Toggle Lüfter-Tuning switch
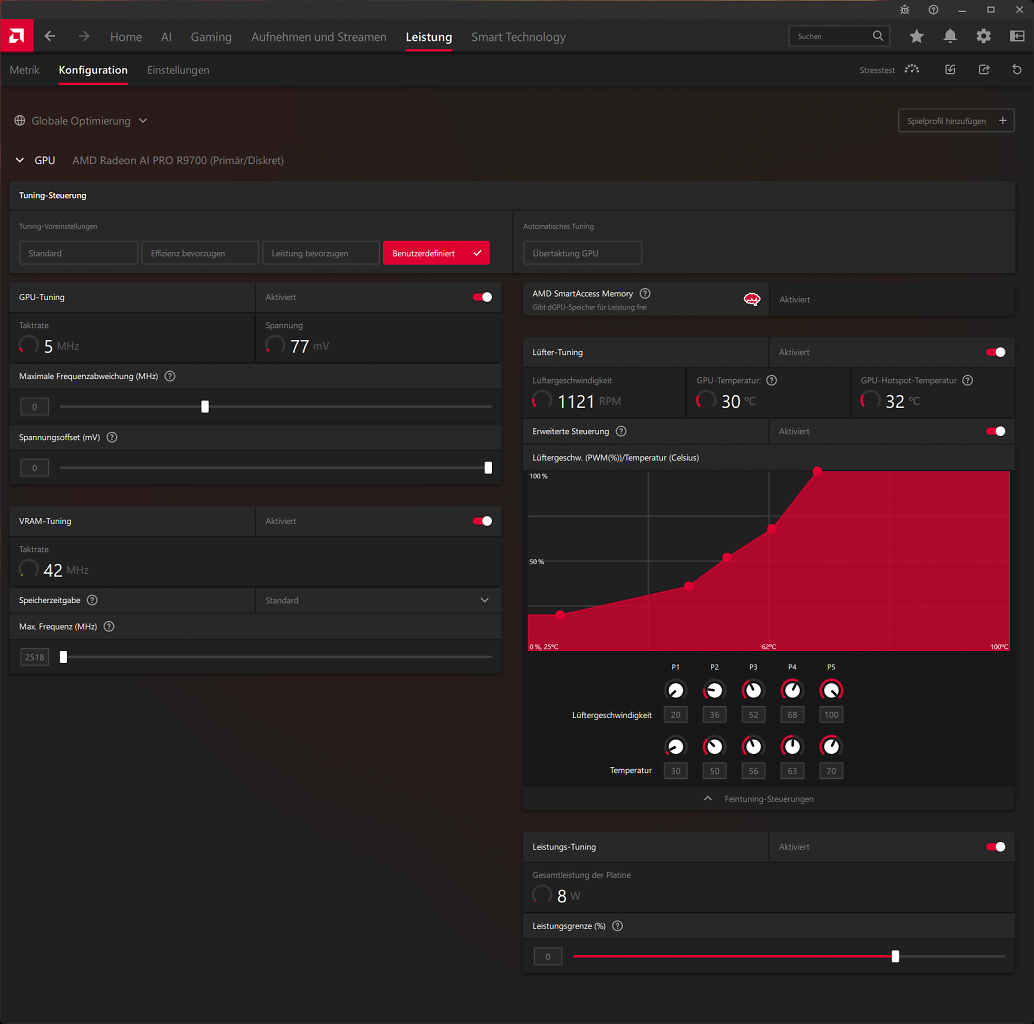The height and width of the screenshot is (1024, 1034). (x=996, y=352)
